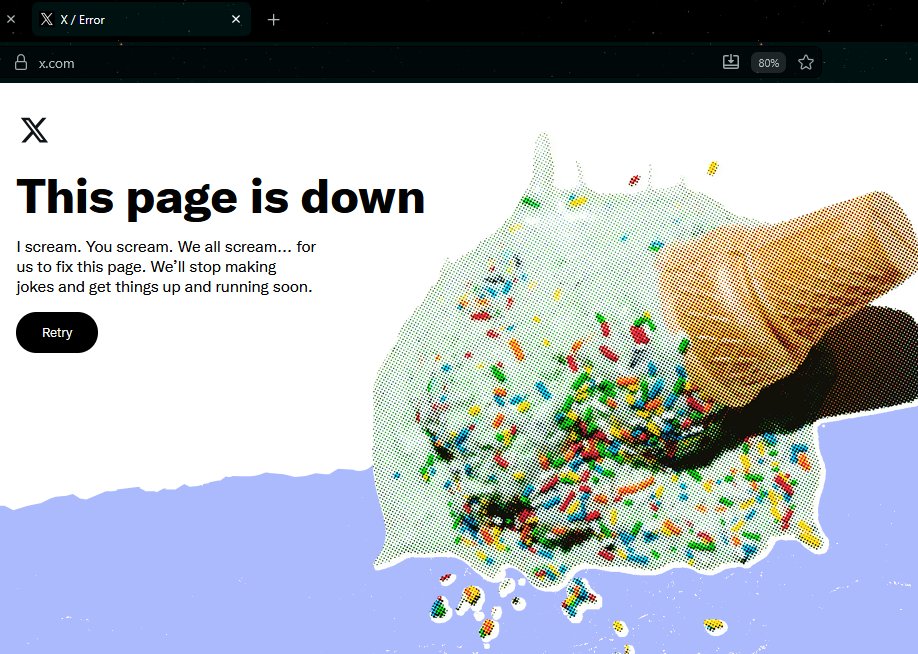Close the X / Error tab
The width and height of the screenshot is (918, 654).
[236, 19]
